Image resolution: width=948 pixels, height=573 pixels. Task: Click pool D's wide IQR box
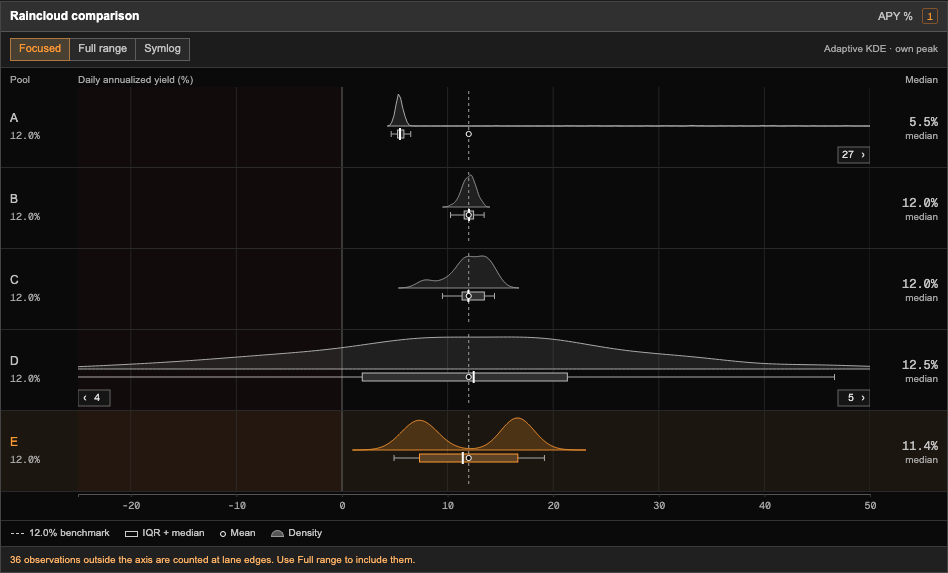click(465, 377)
